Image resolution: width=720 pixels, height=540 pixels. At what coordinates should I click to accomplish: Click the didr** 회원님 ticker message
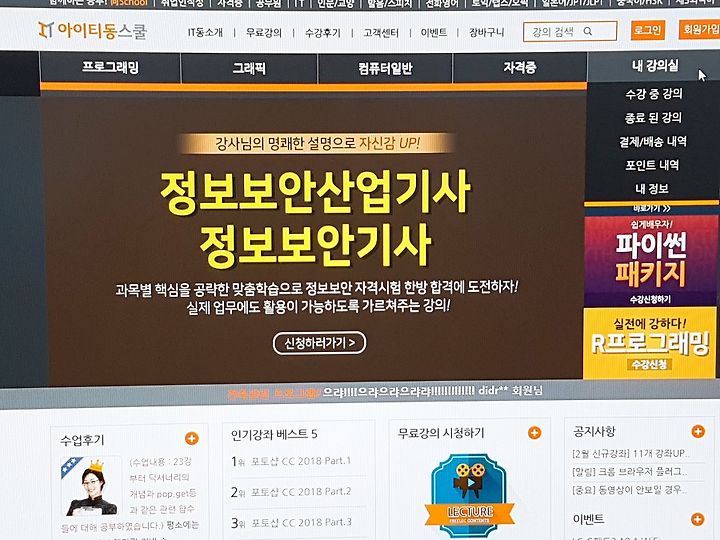pos(432,391)
